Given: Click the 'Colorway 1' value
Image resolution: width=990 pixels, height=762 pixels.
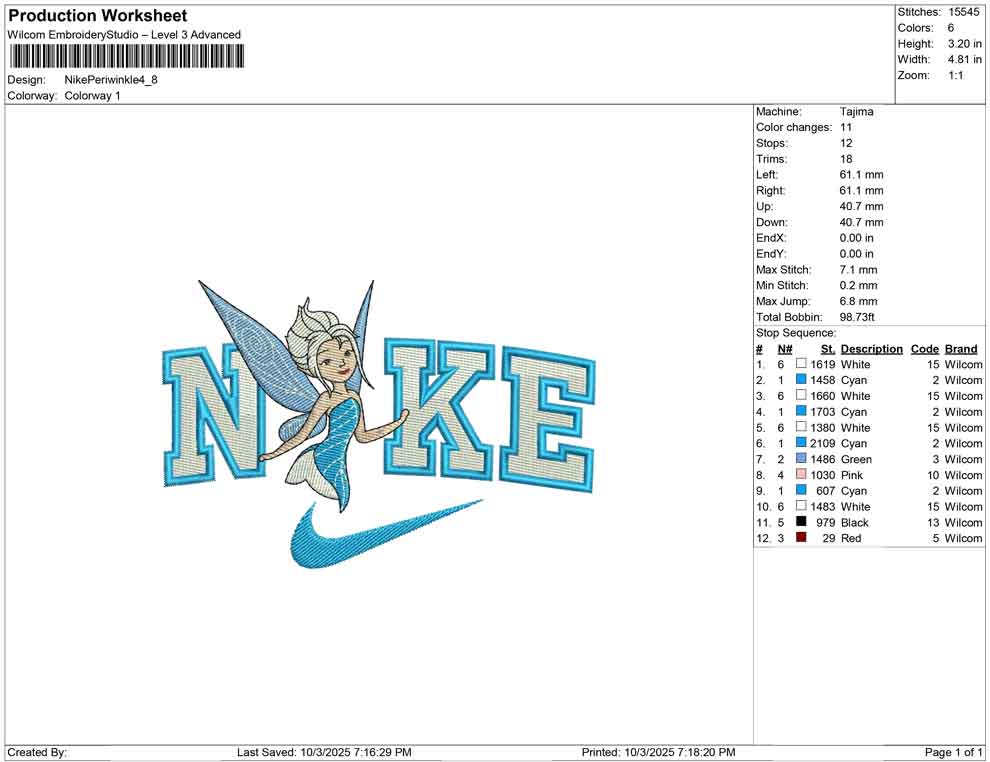Looking at the screenshot, I should click(92, 95).
